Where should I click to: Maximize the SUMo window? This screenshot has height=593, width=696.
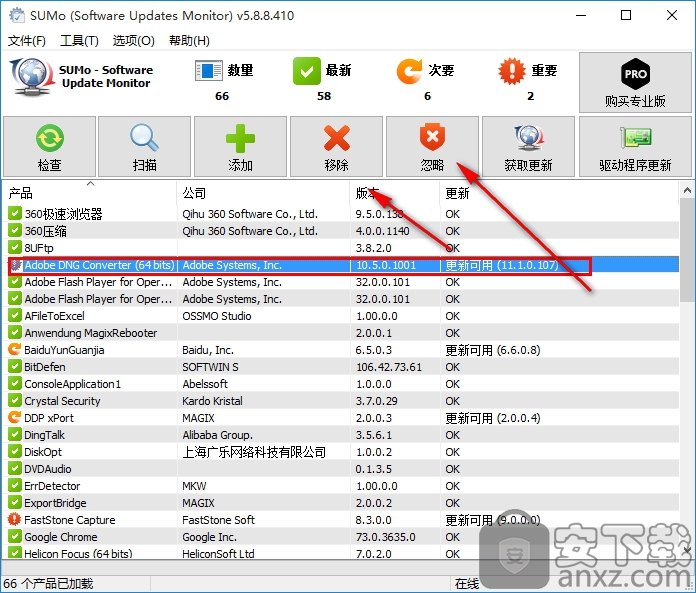coord(626,15)
